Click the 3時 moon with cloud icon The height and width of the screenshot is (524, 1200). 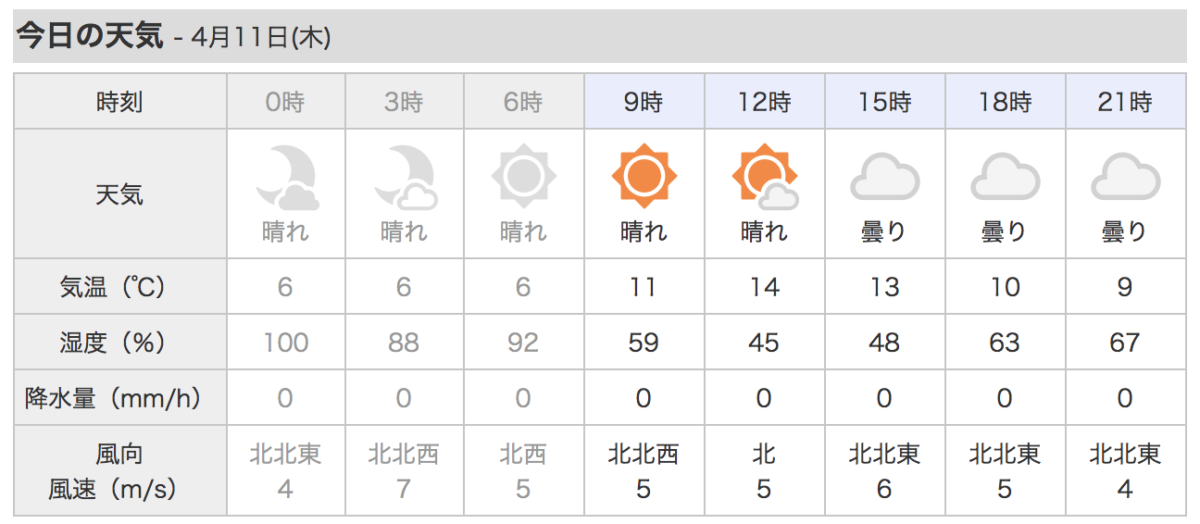tap(404, 178)
